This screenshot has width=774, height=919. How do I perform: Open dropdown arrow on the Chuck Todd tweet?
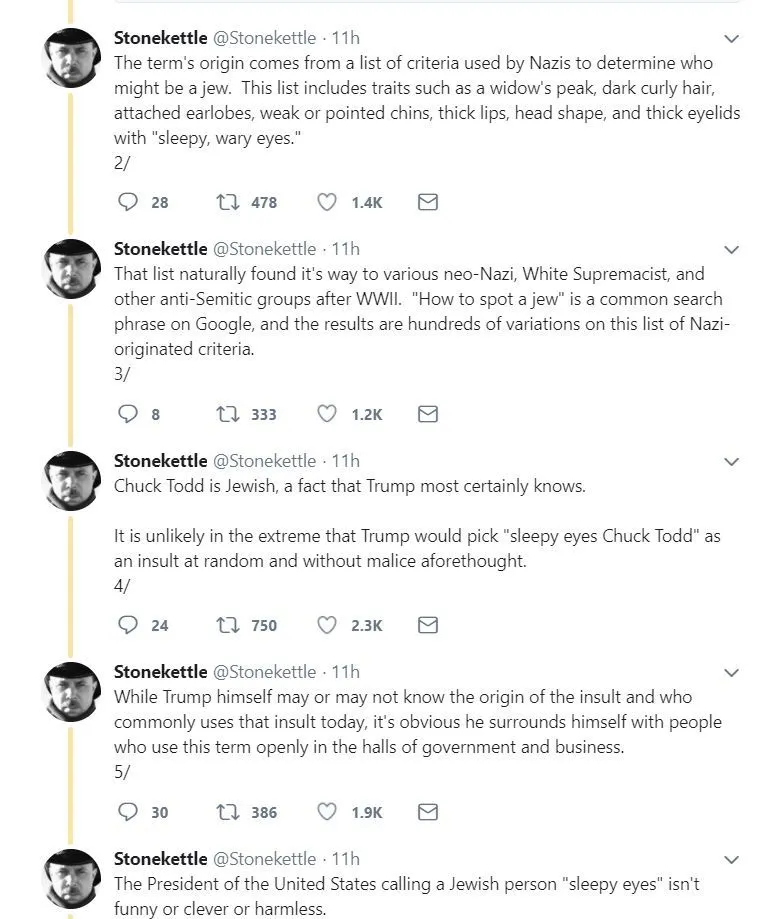pyautogui.click(x=731, y=462)
